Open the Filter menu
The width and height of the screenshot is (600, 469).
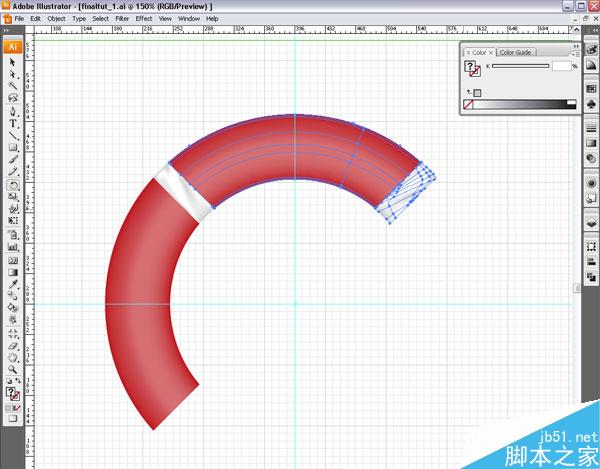point(122,18)
